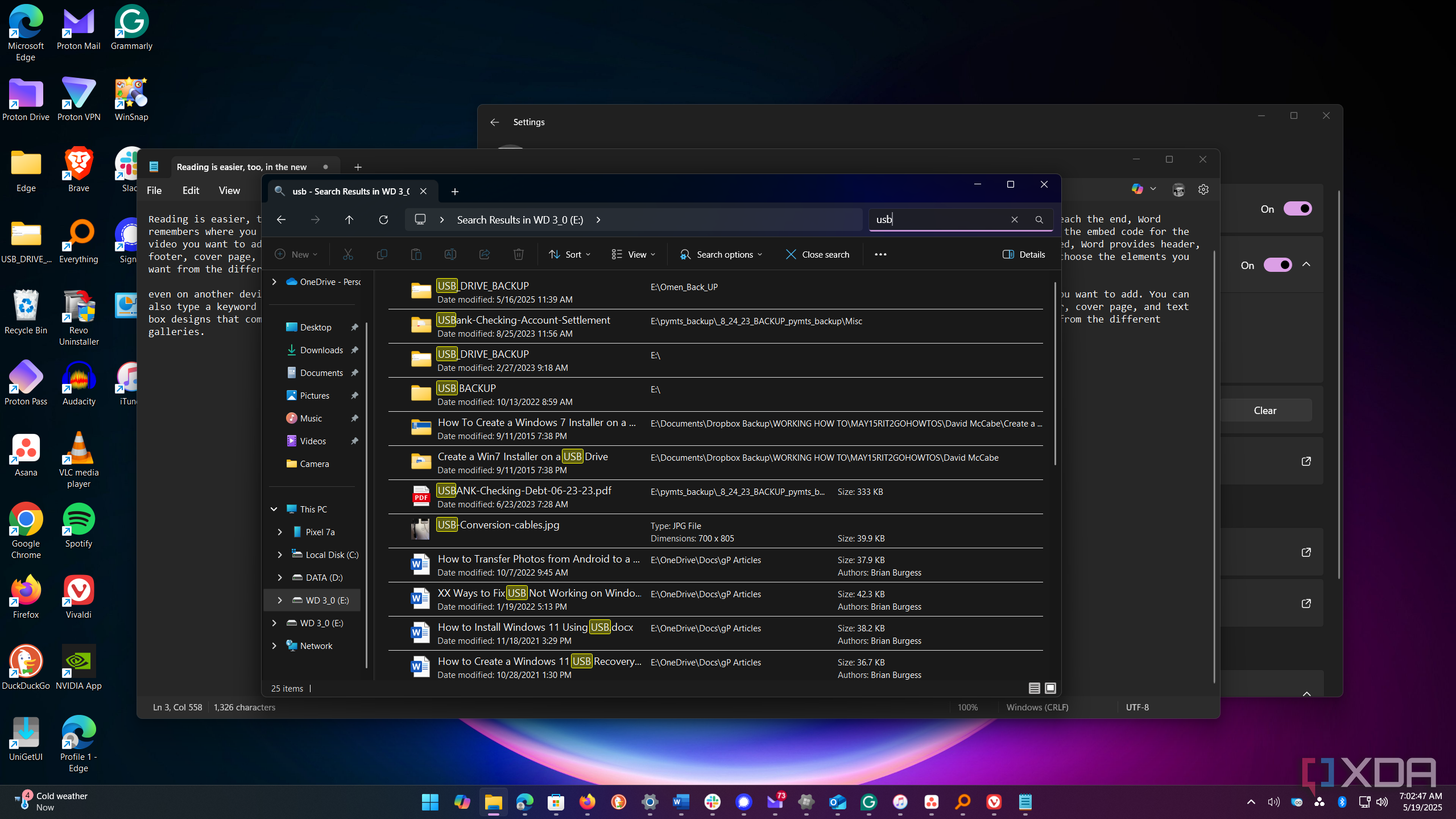Open the Search options dropdown
The width and height of the screenshot is (1456, 819).
[721, 254]
